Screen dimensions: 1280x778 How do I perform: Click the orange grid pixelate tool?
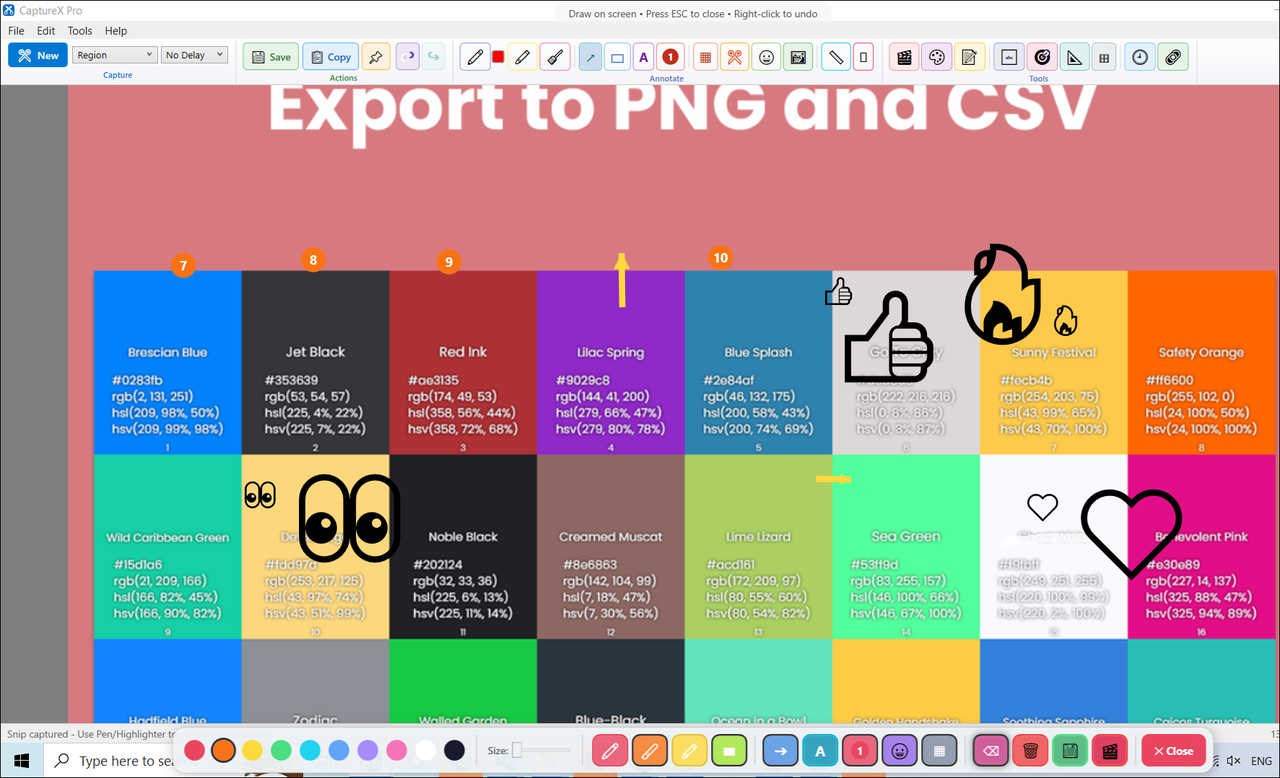[705, 57]
